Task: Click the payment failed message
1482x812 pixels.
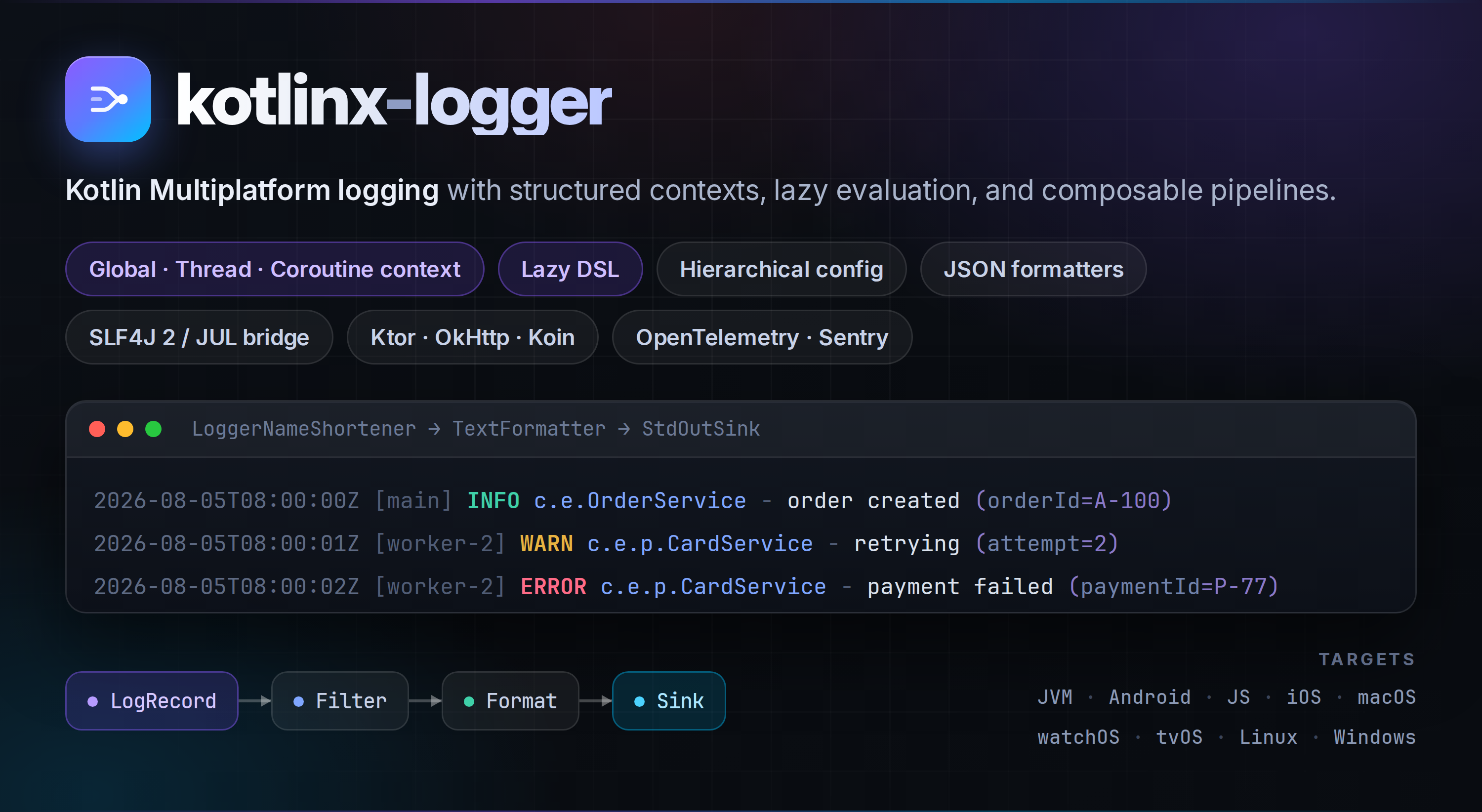Action: pos(960,587)
